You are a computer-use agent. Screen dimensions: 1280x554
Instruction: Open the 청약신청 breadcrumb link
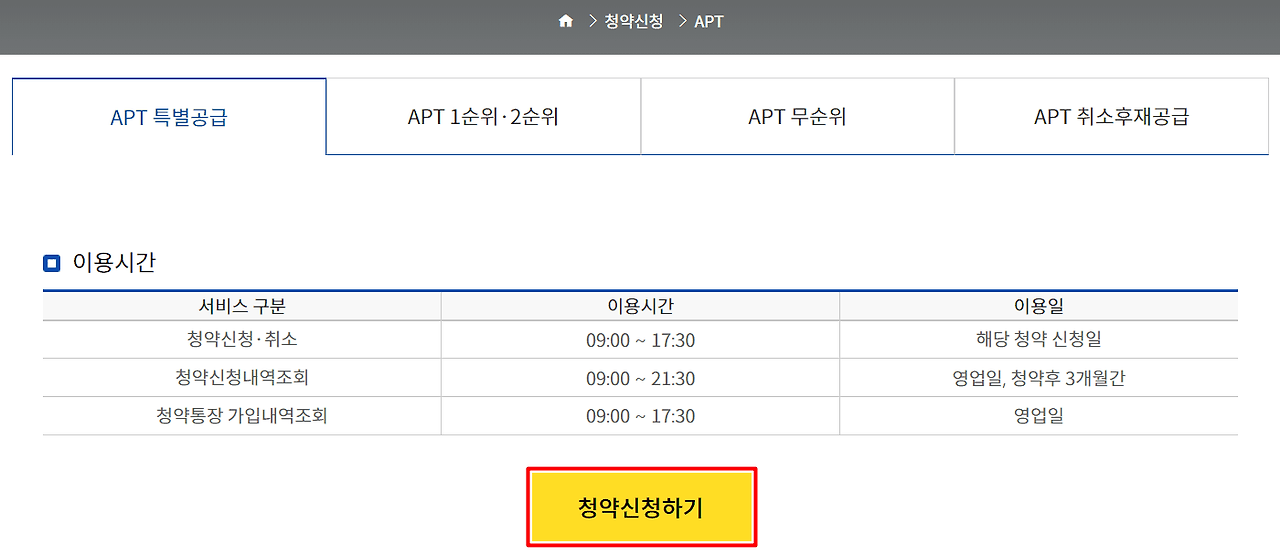click(633, 21)
